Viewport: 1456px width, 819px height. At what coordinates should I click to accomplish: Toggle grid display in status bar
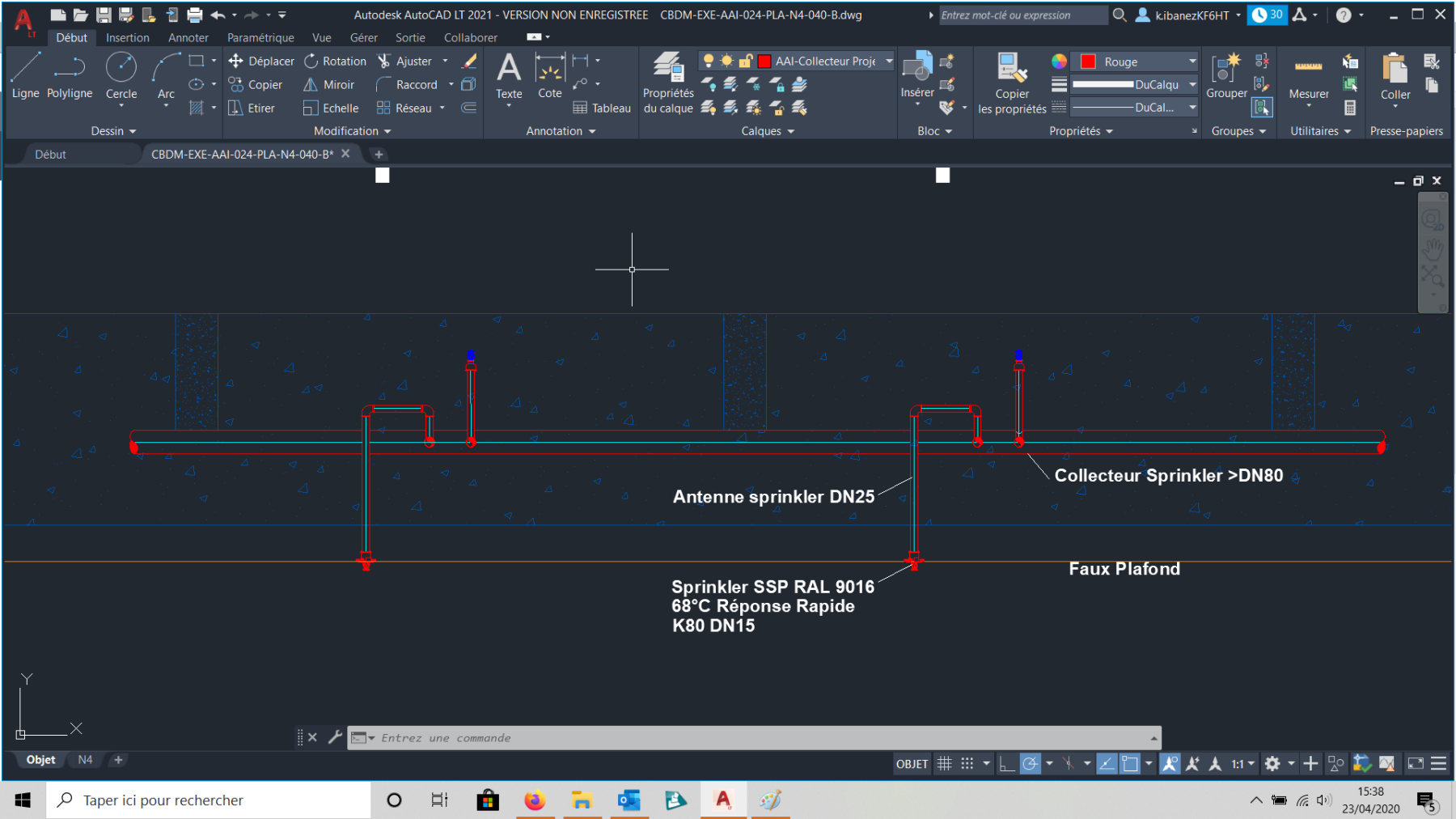coord(944,763)
